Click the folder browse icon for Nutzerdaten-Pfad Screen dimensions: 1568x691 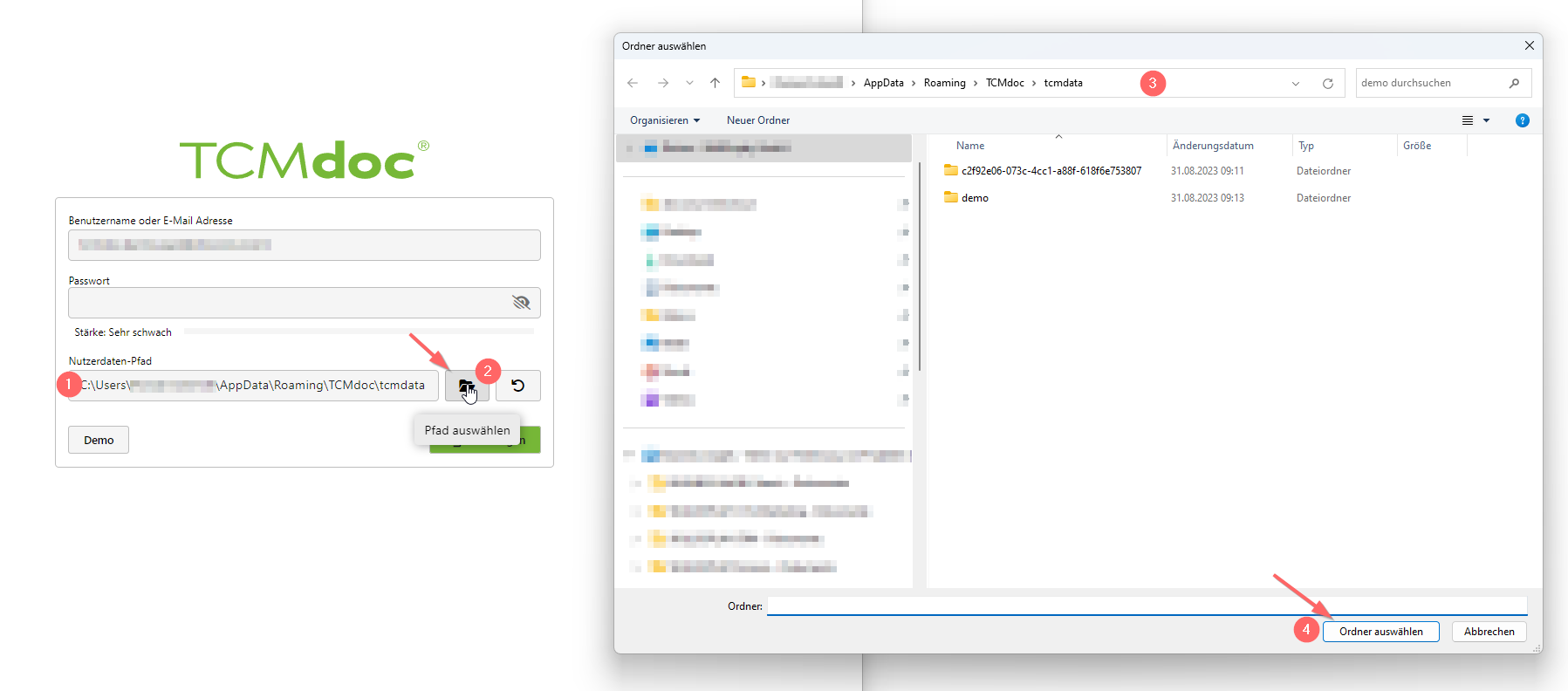(x=466, y=386)
